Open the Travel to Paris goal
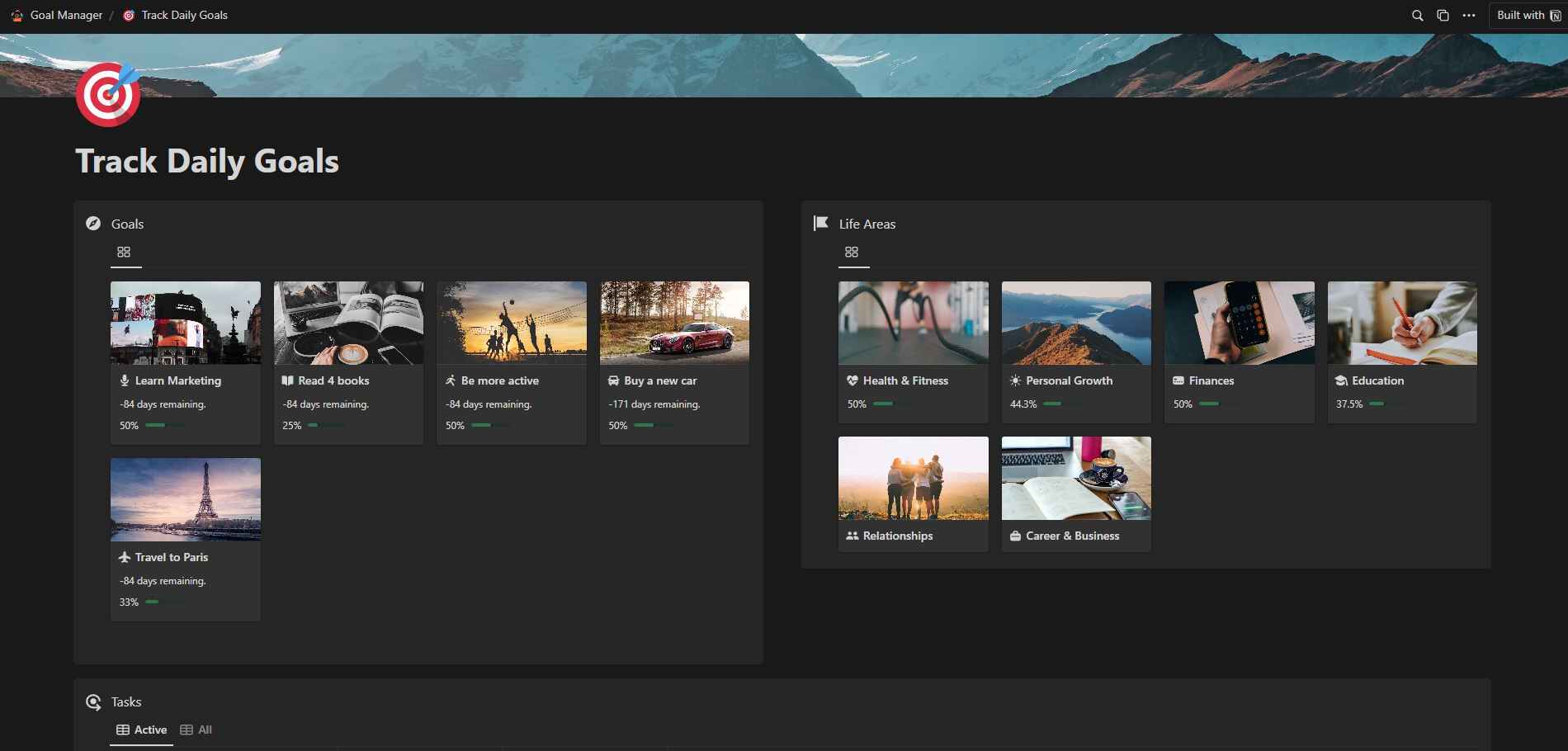 (185, 540)
